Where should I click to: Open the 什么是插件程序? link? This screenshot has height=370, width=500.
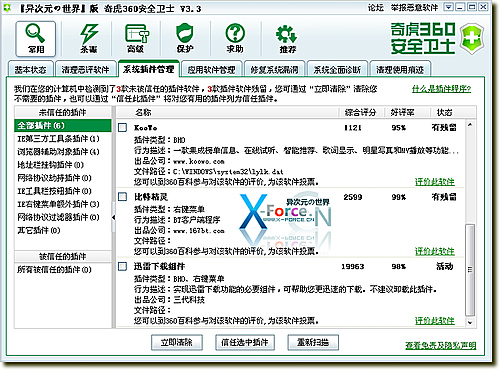click(x=441, y=89)
